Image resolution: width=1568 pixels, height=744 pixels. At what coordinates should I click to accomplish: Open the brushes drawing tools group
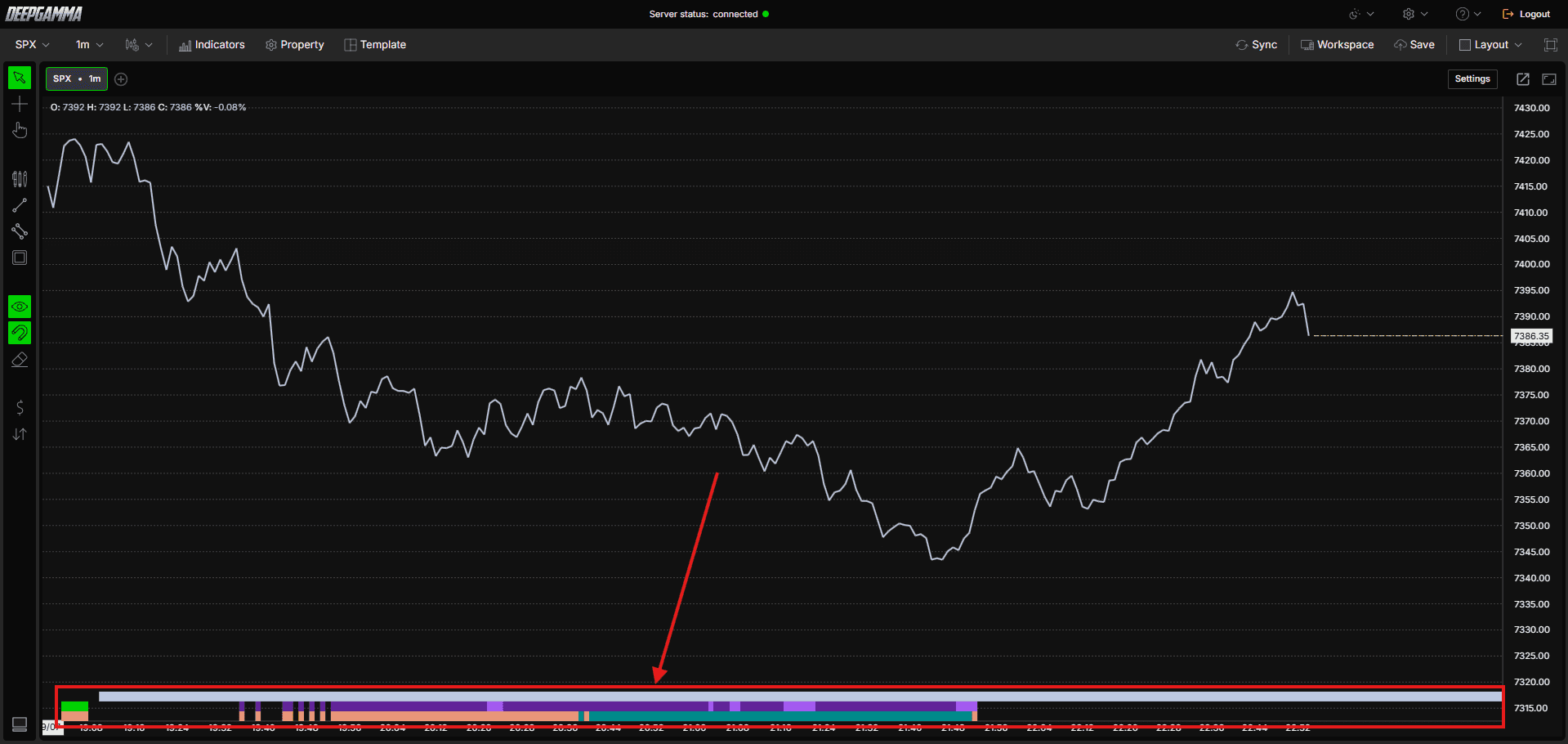[20, 179]
